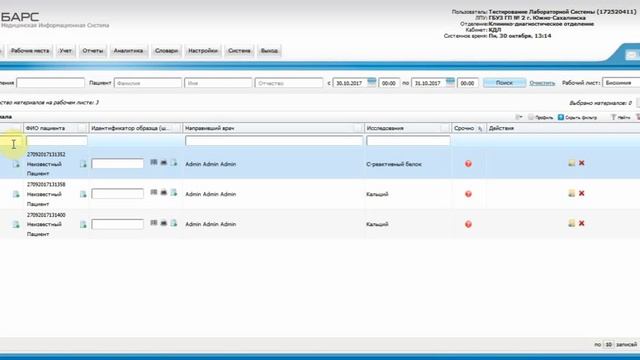Click the red X delete icon in row 27092017131358
Screen dimensions: 640x360
(582, 193)
